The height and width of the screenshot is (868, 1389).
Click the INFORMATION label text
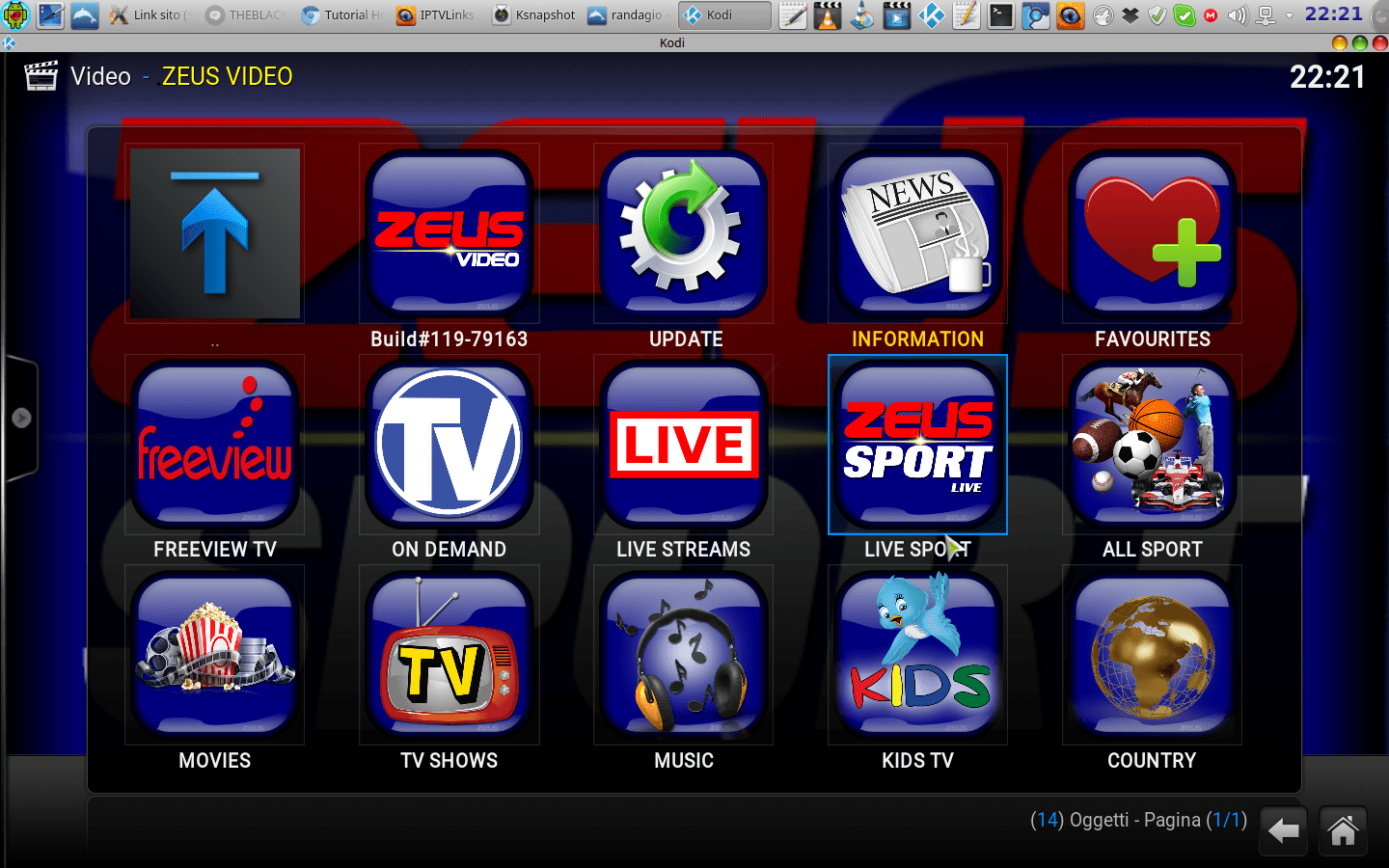pos(918,339)
